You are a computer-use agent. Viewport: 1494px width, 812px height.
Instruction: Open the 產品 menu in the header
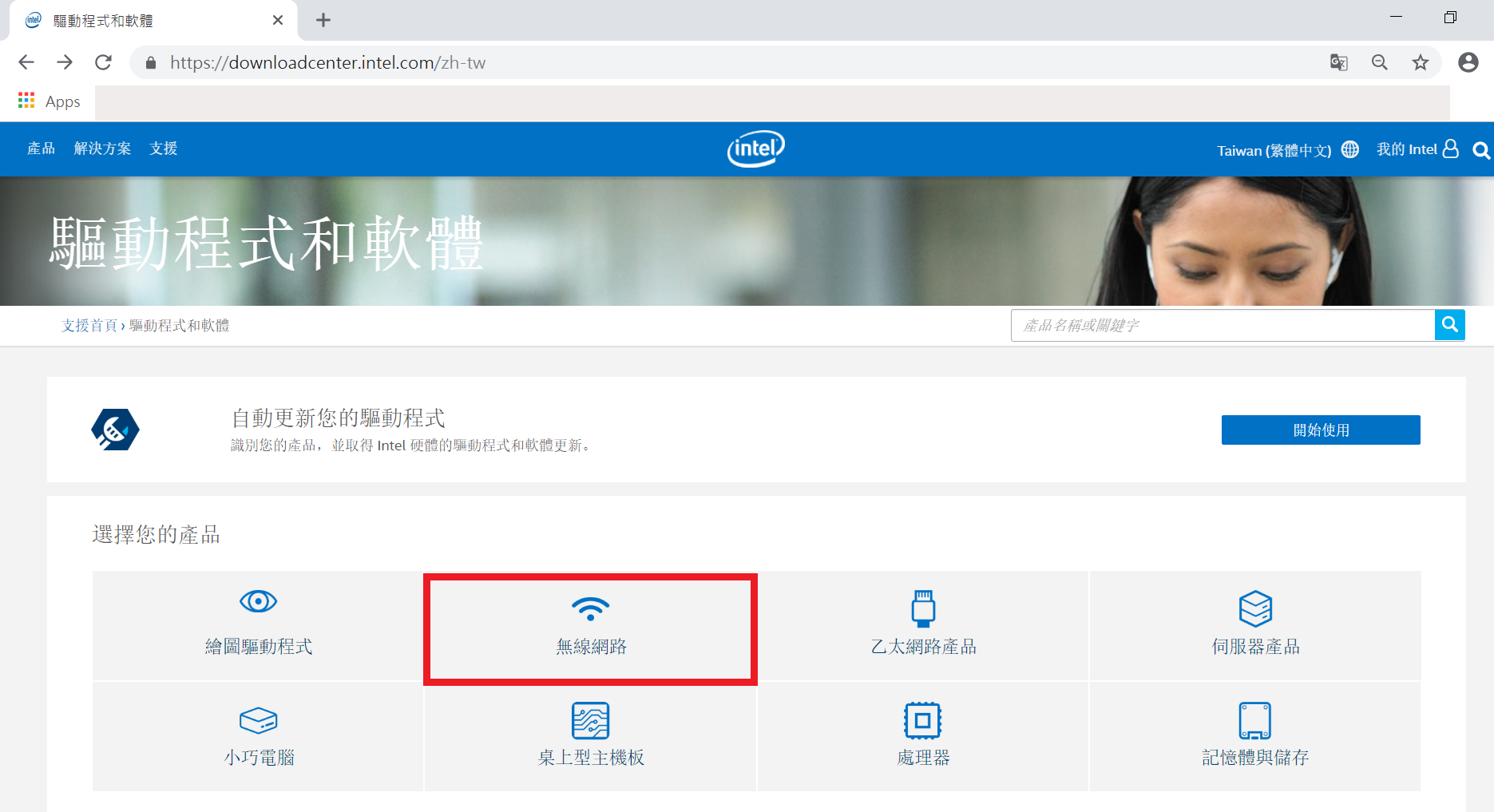click(x=42, y=149)
